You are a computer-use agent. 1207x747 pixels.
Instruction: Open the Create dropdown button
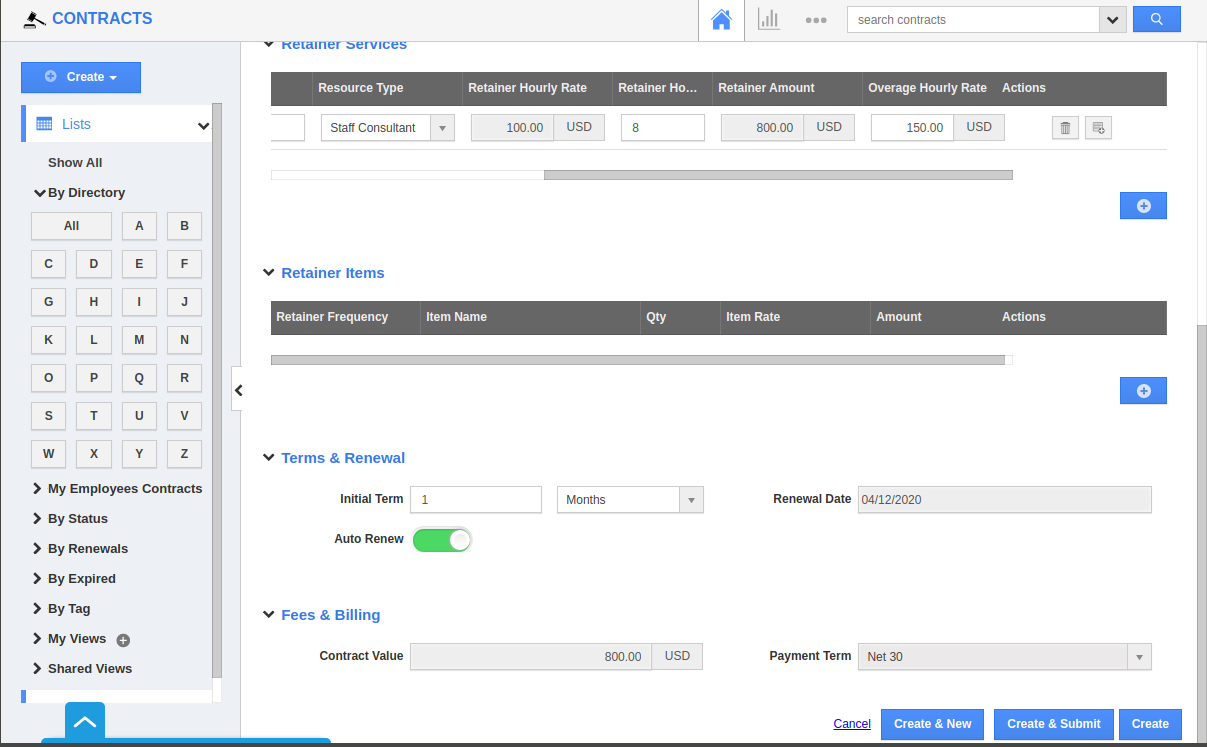click(81, 77)
